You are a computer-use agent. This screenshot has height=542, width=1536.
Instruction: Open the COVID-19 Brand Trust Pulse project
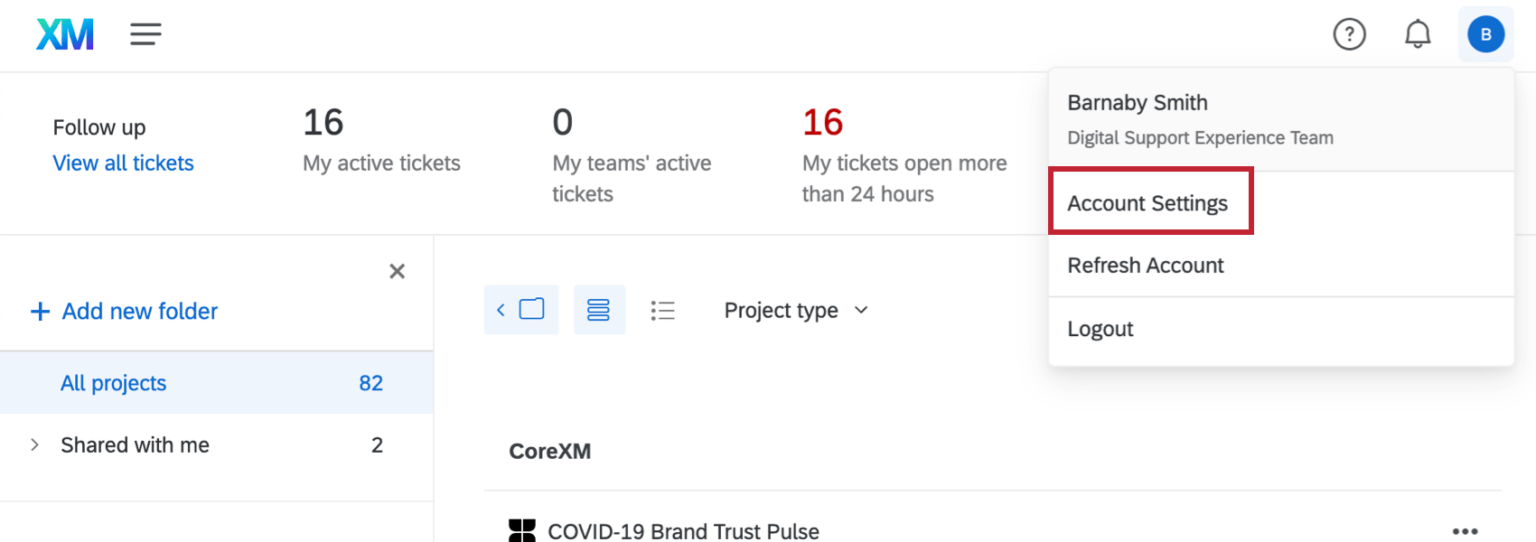click(683, 531)
